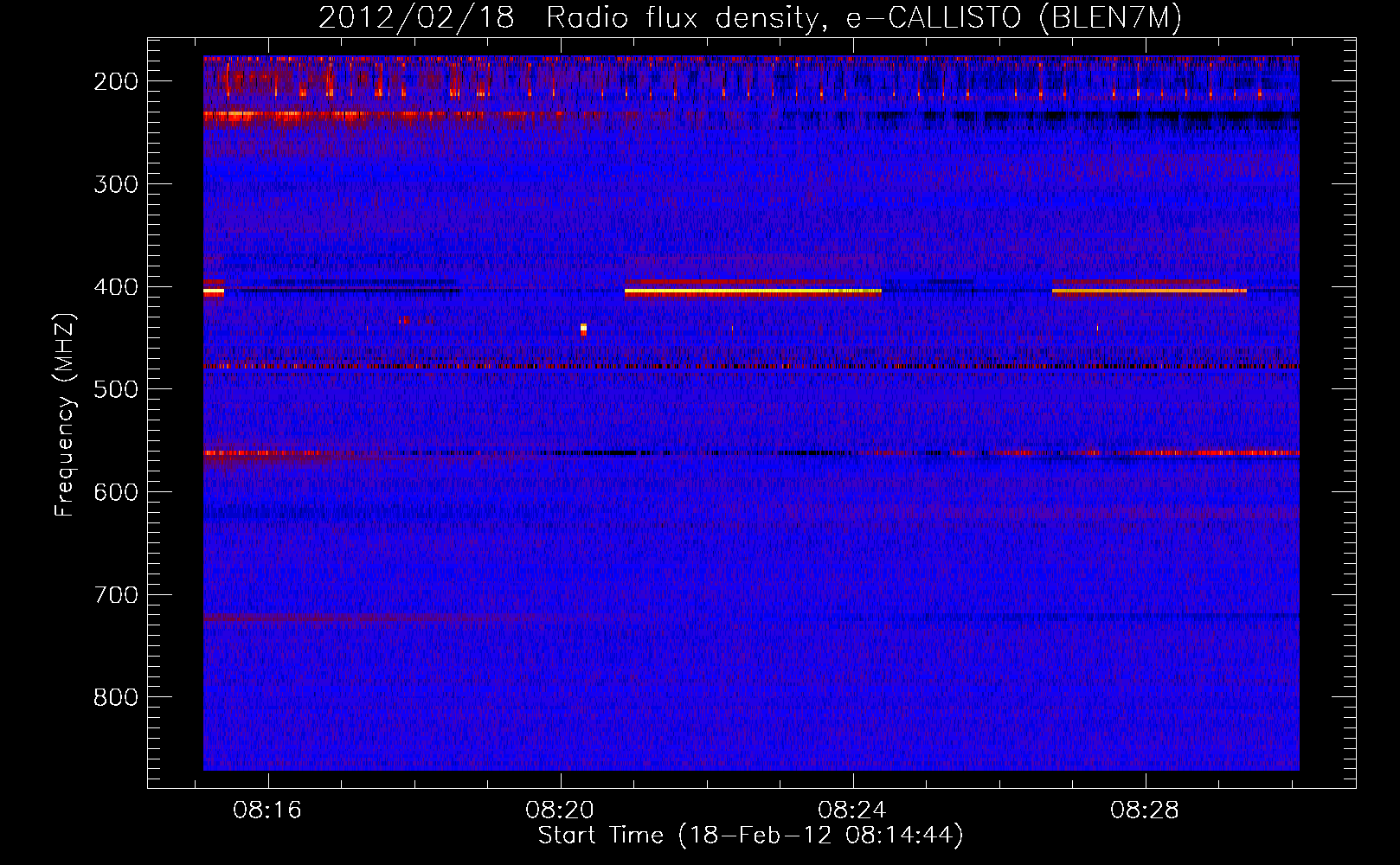Click the 800 frequency tick label

[116, 697]
